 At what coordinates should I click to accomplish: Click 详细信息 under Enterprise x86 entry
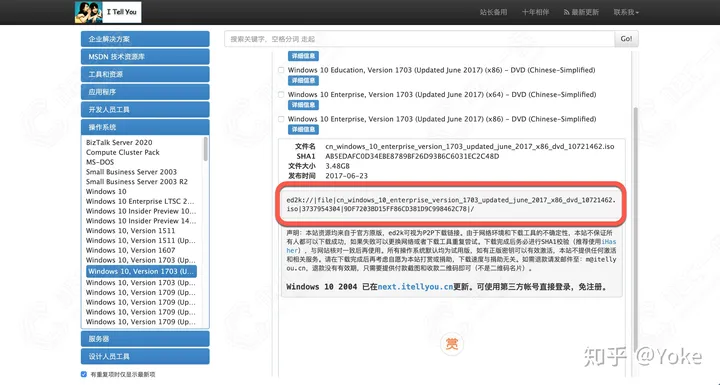tap(303, 130)
